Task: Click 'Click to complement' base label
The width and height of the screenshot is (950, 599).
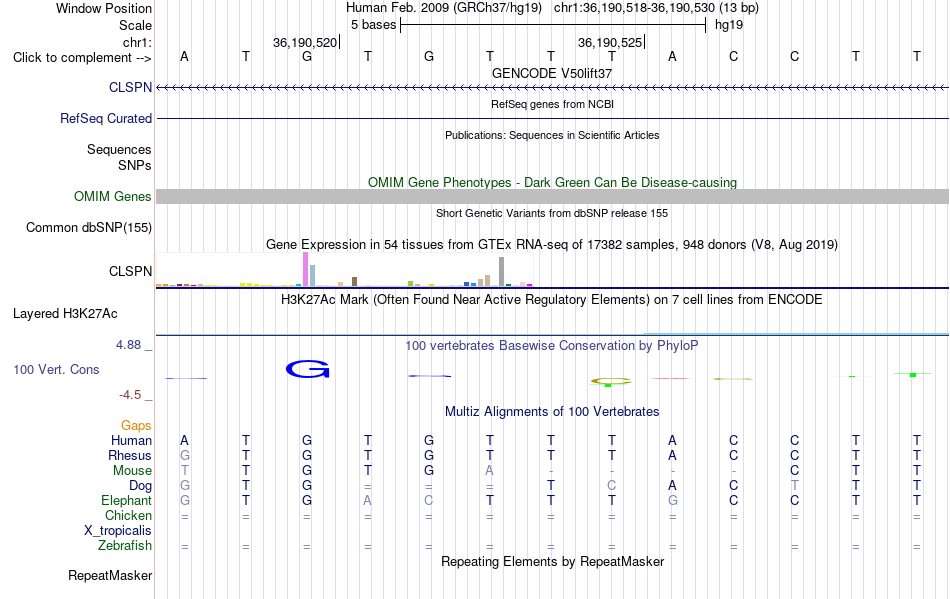Action: point(82,58)
